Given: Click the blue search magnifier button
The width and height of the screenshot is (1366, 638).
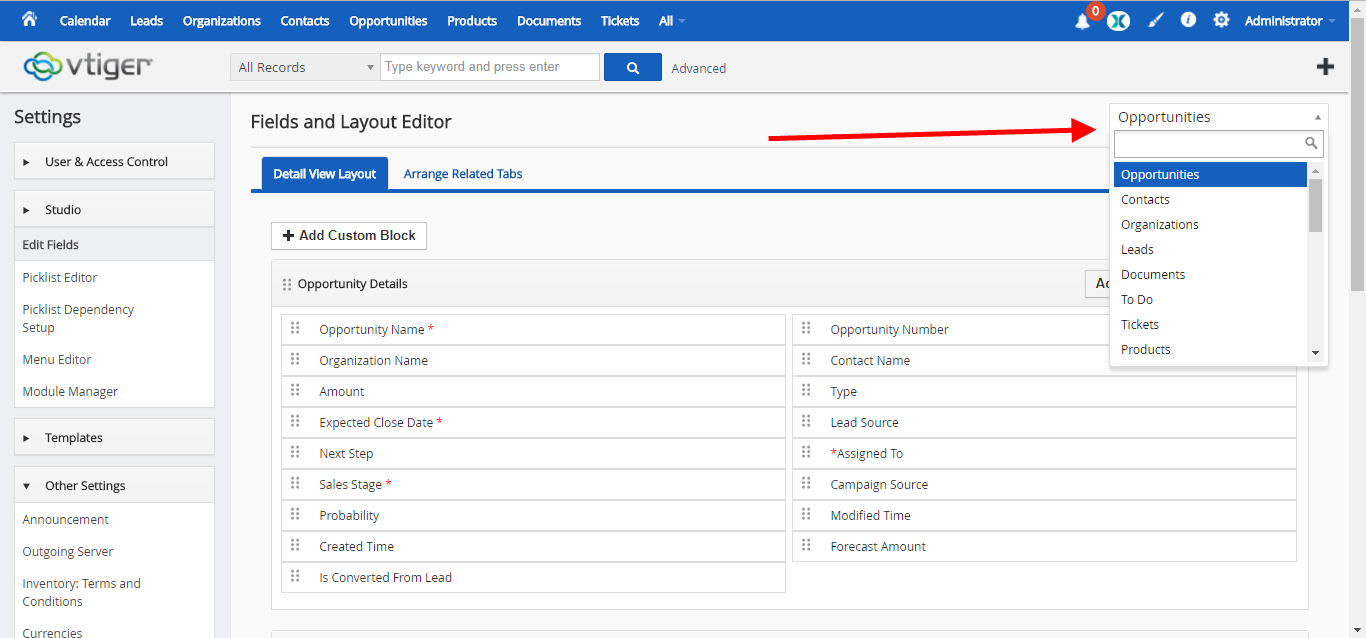Looking at the screenshot, I should tap(632, 67).
